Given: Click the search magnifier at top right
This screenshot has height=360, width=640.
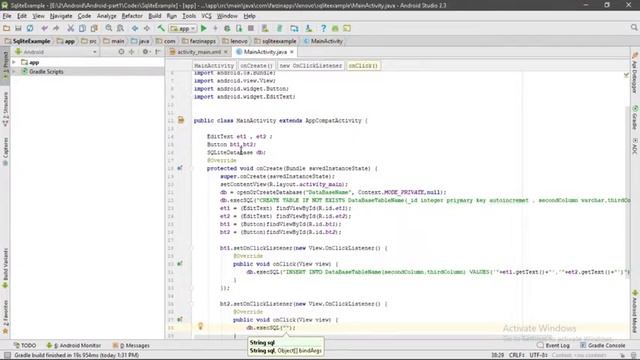Looking at the screenshot, I should tap(634, 27).
